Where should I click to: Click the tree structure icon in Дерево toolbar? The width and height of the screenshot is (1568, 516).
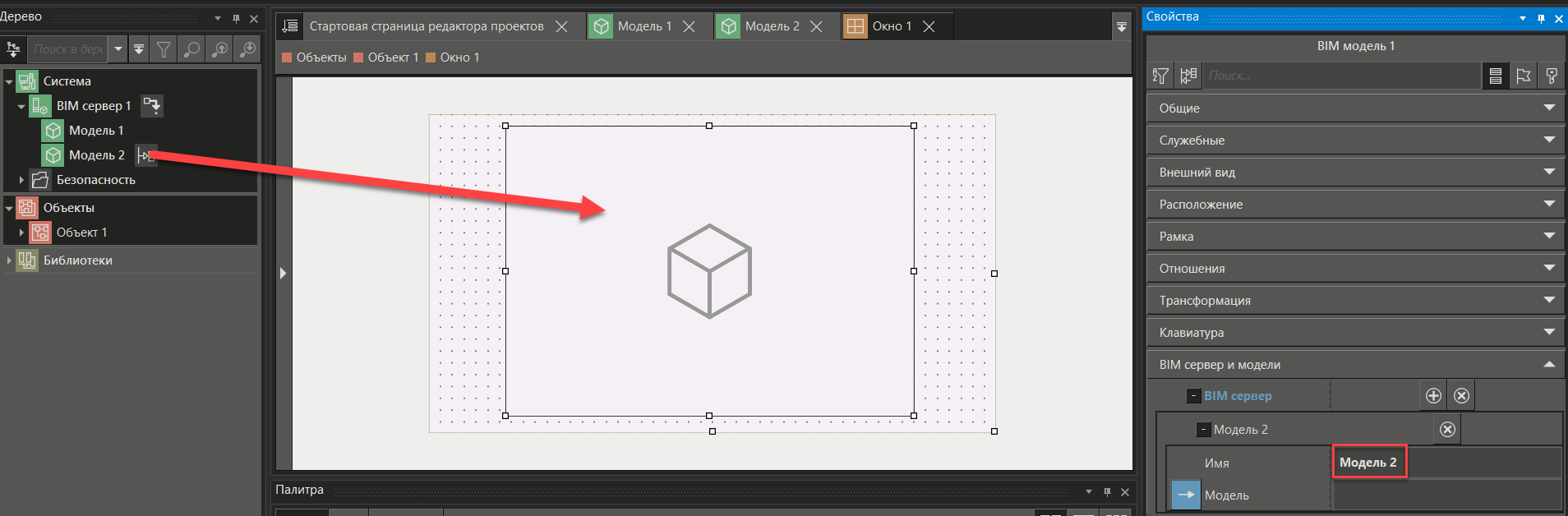coord(13,49)
